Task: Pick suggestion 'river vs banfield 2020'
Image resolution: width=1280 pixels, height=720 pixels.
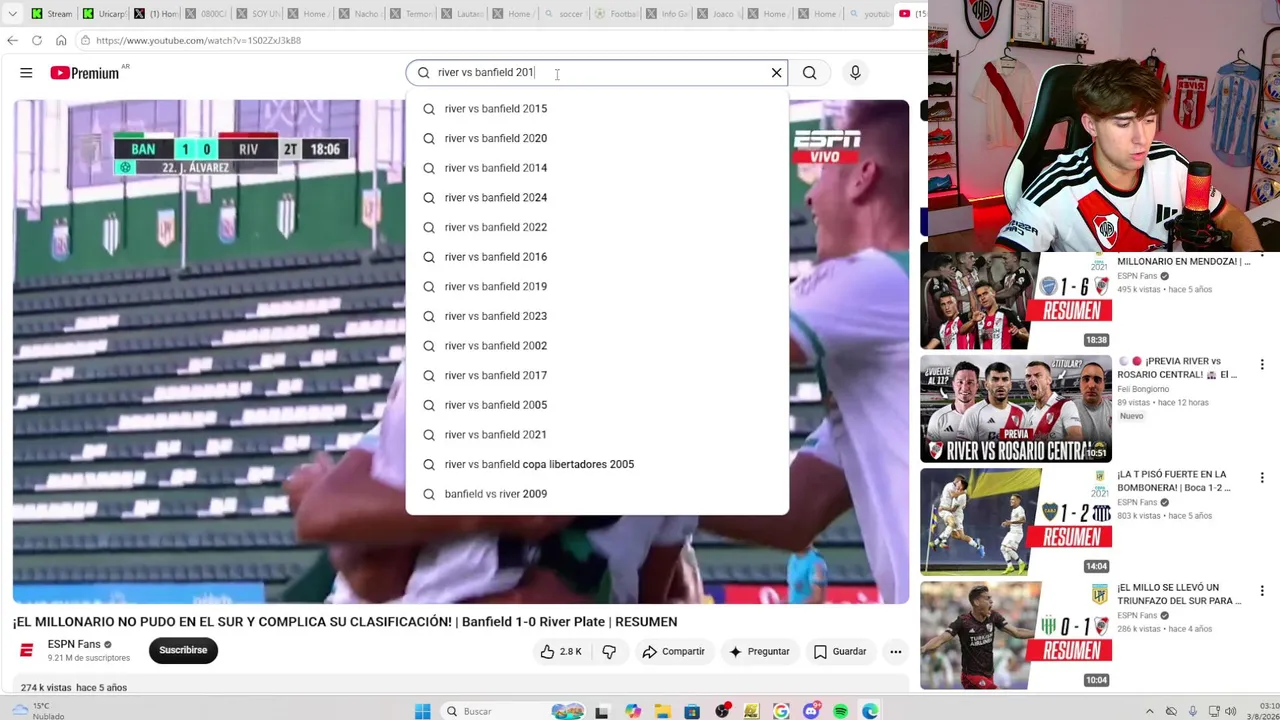Action: tap(597, 138)
